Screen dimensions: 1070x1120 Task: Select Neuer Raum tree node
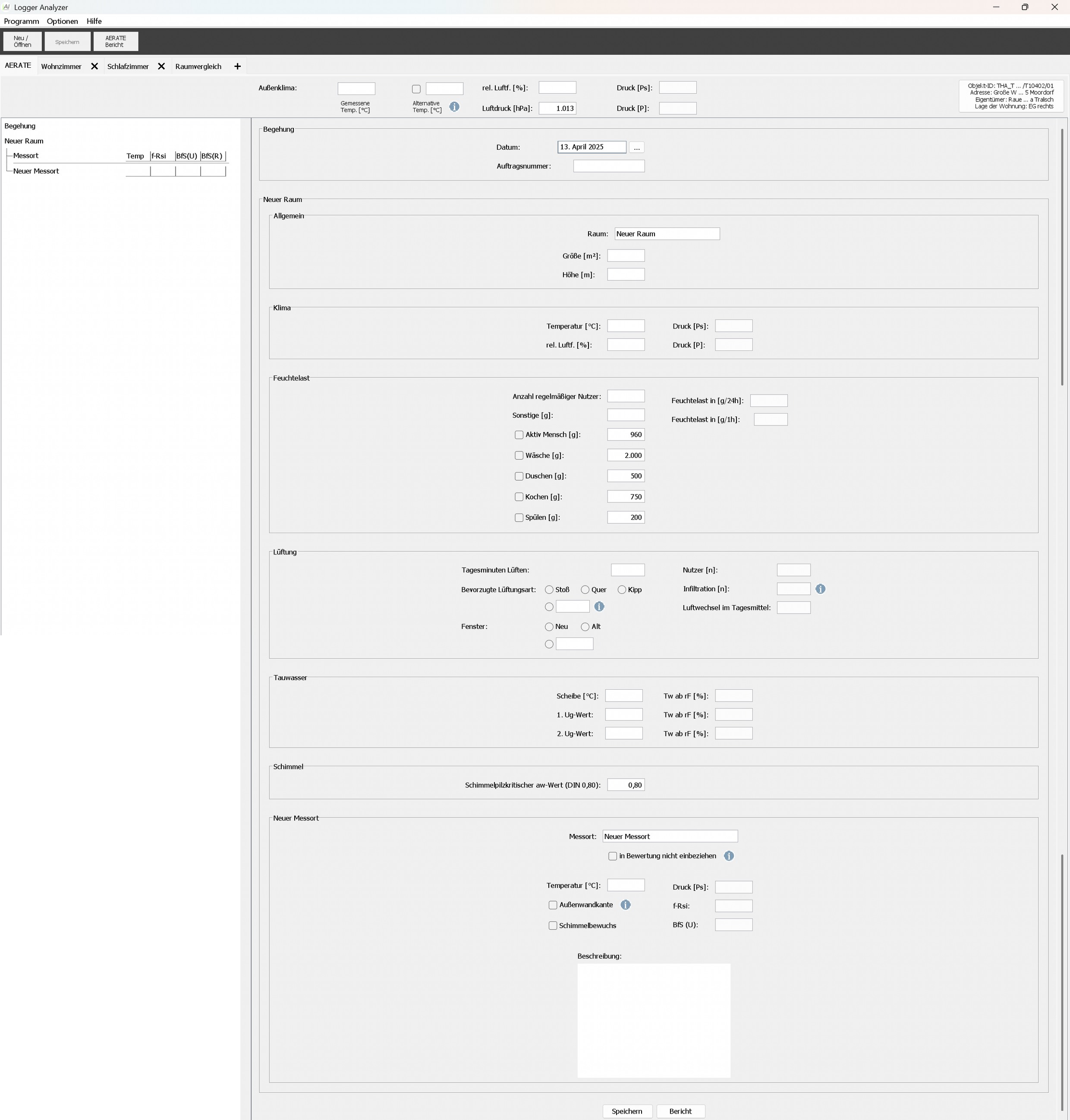pyautogui.click(x=24, y=141)
